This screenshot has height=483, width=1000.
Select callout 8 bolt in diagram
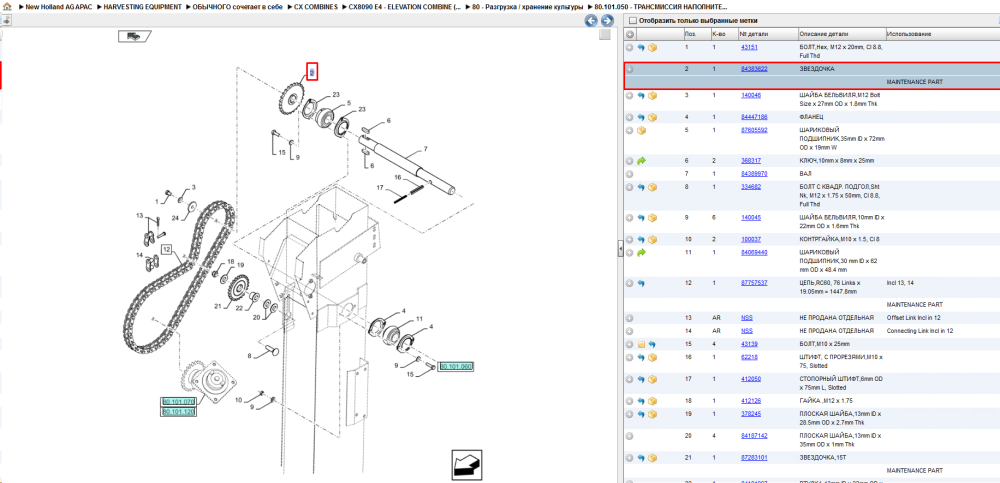[250, 355]
